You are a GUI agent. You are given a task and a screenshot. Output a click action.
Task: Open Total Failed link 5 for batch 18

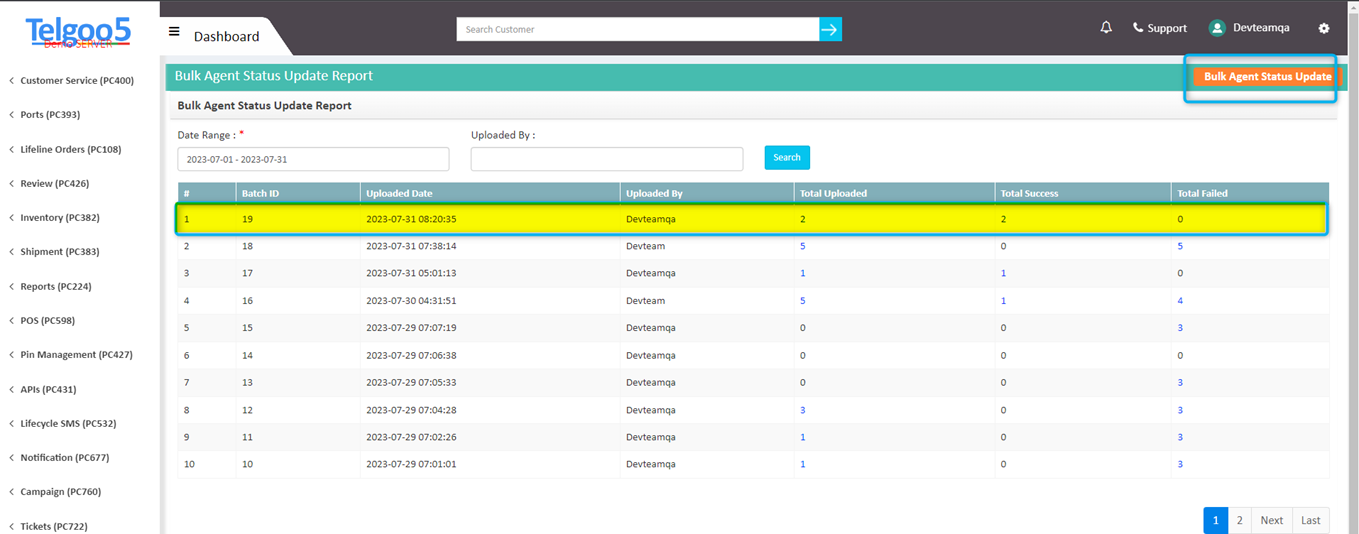click(x=1180, y=246)
